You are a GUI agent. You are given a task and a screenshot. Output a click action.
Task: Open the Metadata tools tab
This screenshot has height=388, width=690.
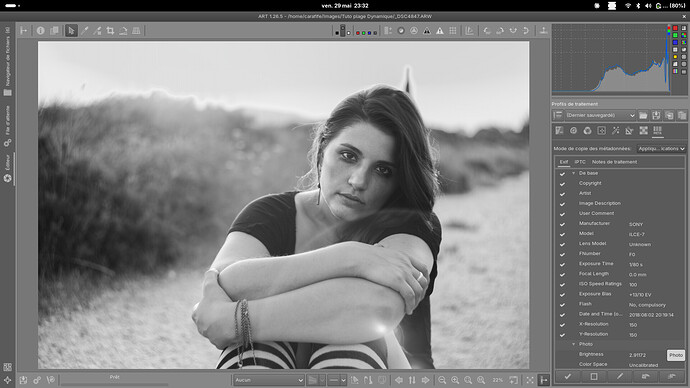(x=657, y=131)
